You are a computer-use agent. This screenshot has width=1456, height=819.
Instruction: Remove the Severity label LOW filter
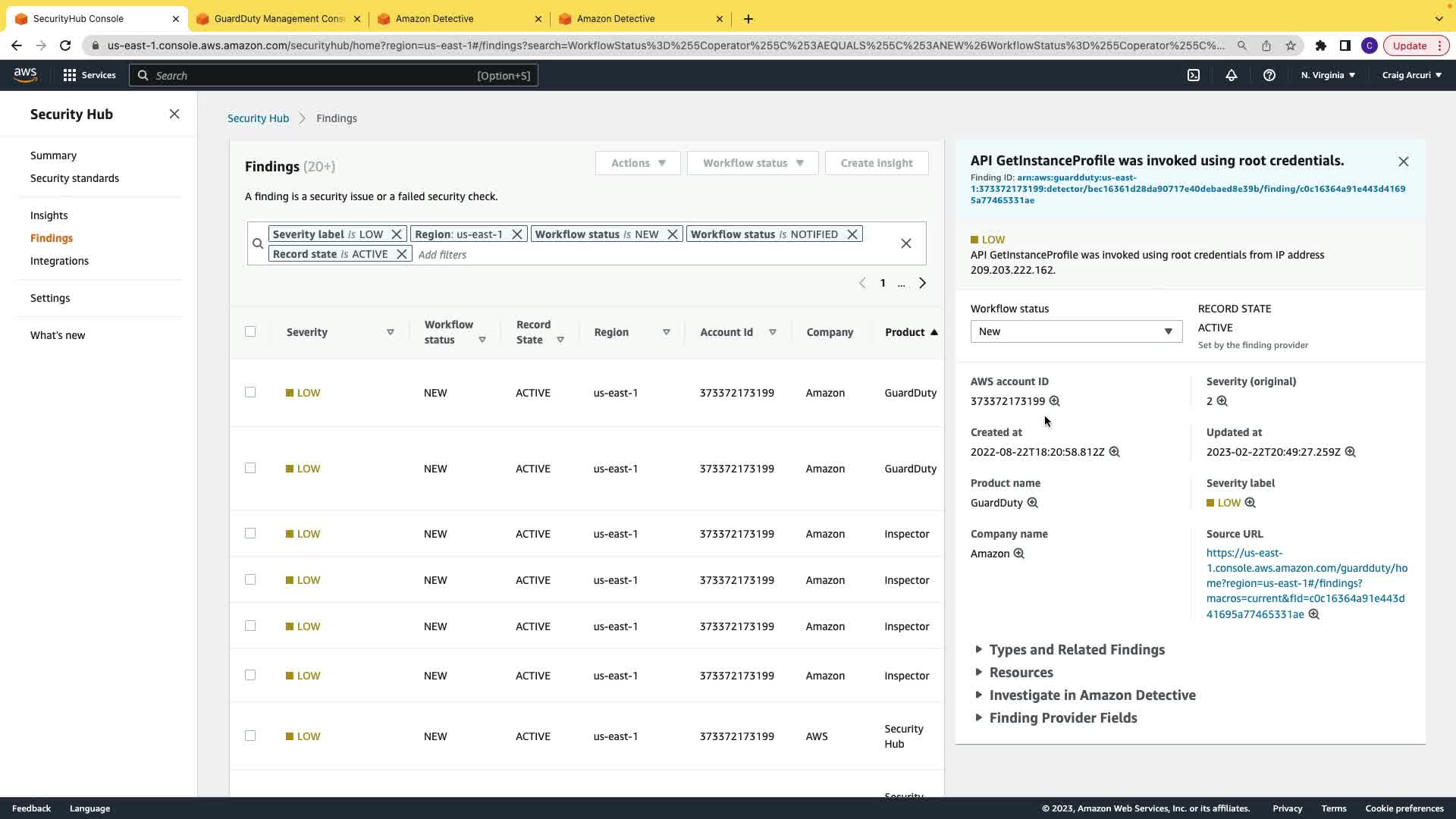[x=396, y=234]
